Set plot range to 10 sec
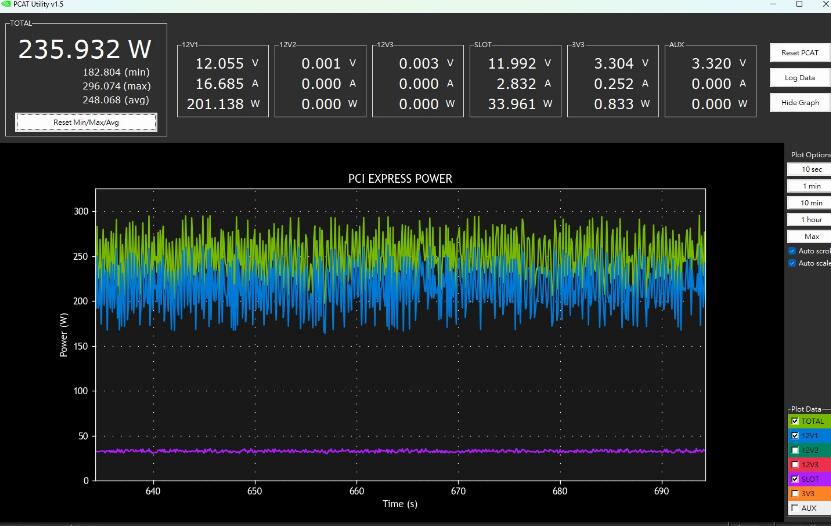Viewport: 831px width, 526px height. point(811,169)
